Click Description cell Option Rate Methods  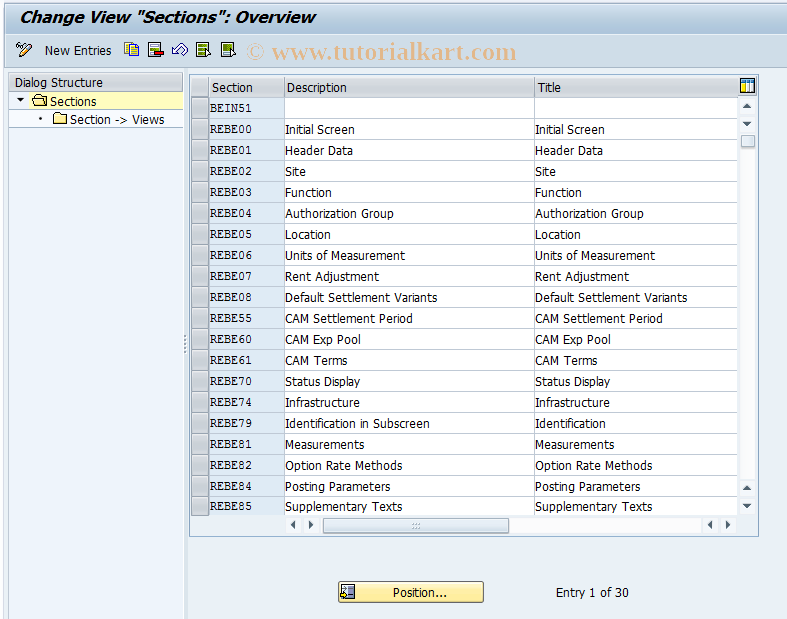tap(409, 467)
